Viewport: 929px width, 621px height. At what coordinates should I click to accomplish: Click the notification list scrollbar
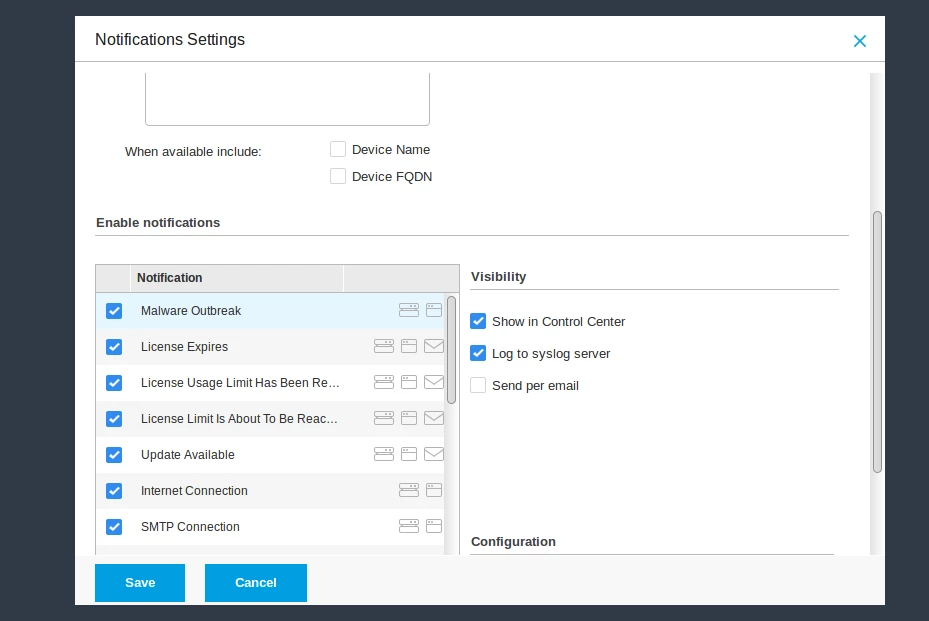click(x=451, y=350)
